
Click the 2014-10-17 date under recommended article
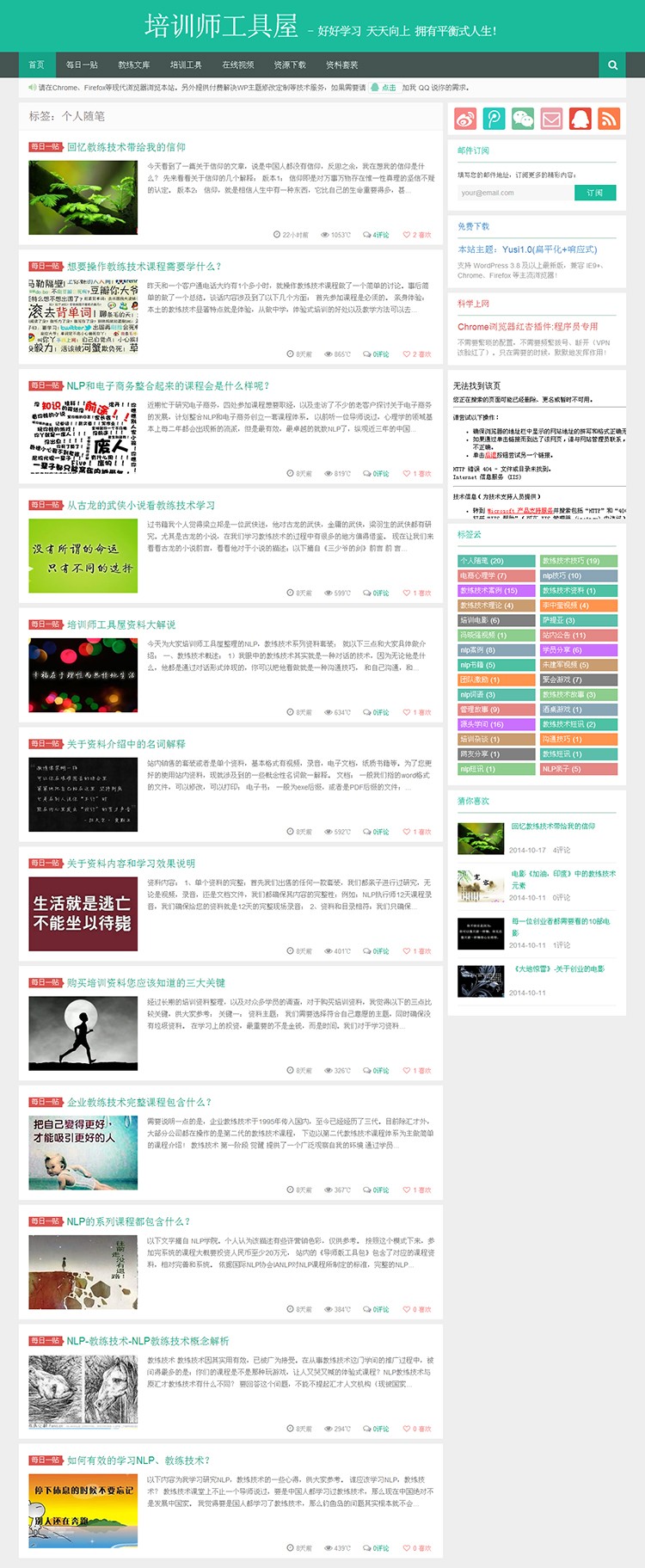point(527,850)
